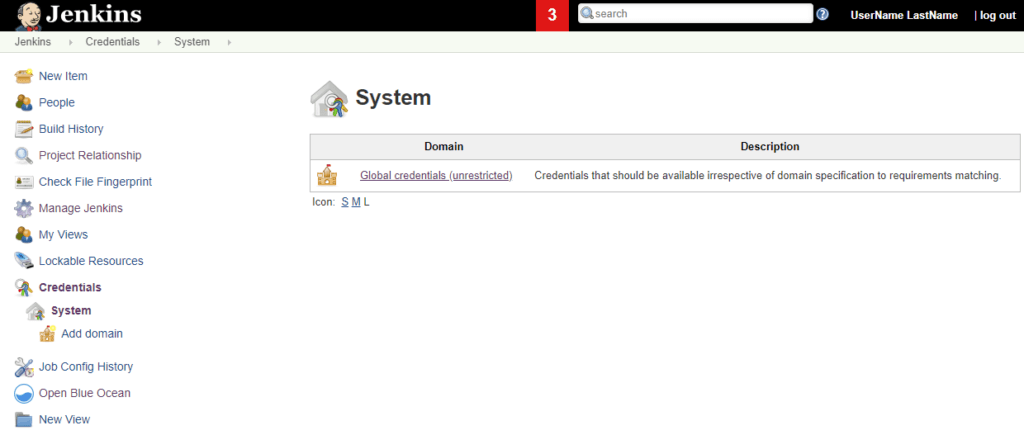Open Project Relationship from sidebar

click(89, 155)
